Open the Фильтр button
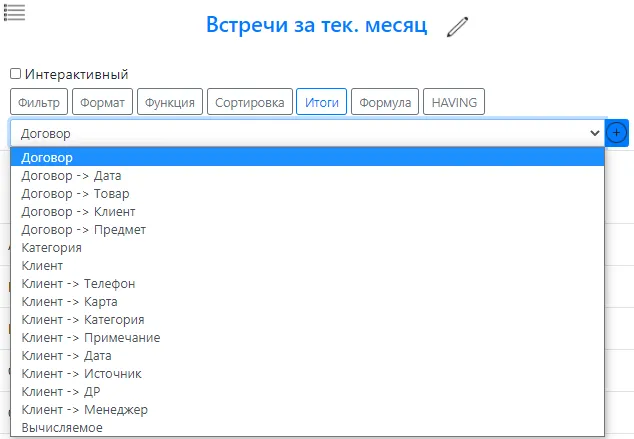The image size is (634, 439). (x=39, y=102)
